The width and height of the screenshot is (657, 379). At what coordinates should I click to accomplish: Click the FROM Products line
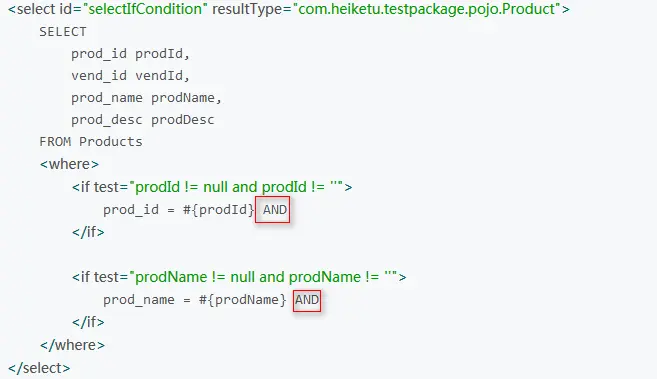pyautogui.click(x=91, y=142)
